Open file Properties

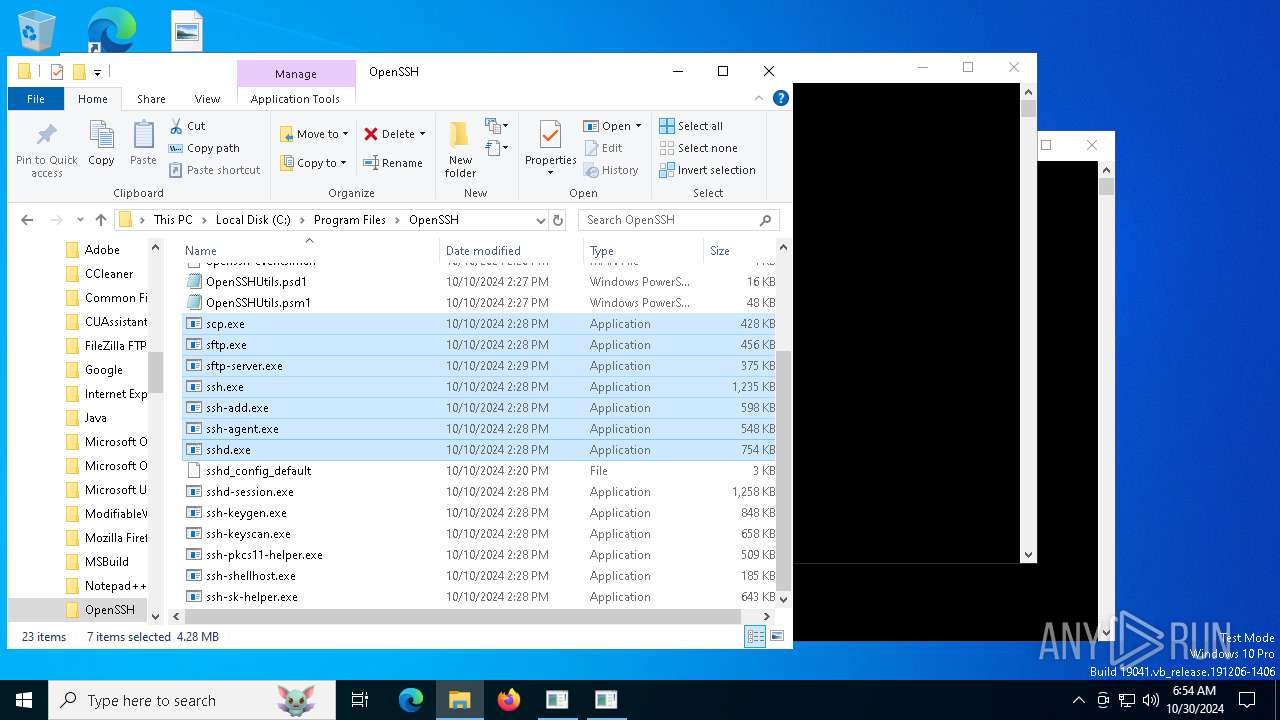coord(551,148)
